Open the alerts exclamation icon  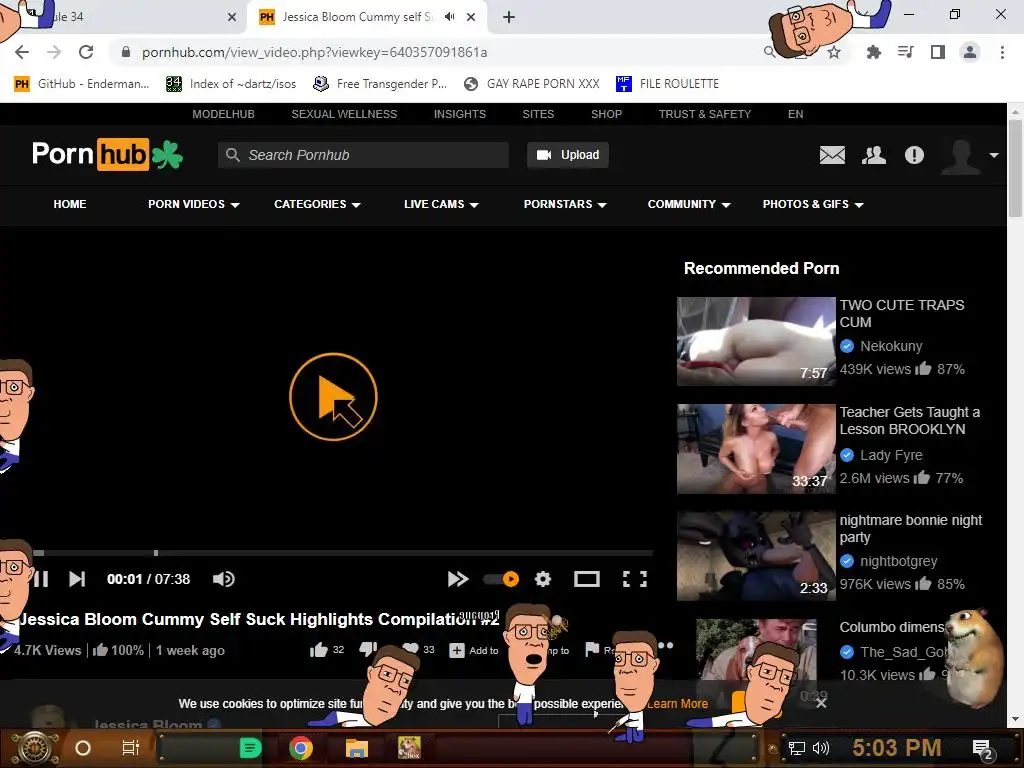[914, 155]
